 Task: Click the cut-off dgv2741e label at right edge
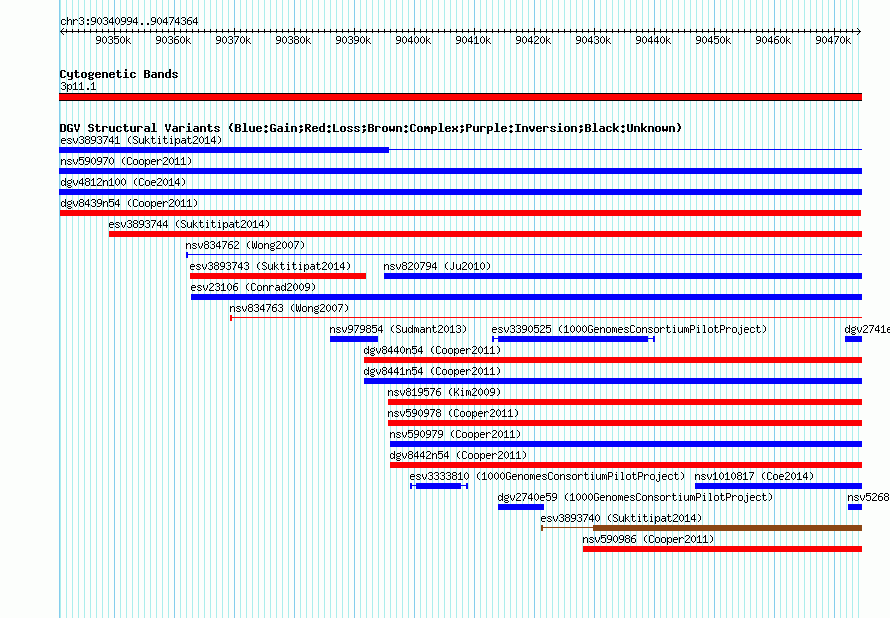tap(867, 329)
